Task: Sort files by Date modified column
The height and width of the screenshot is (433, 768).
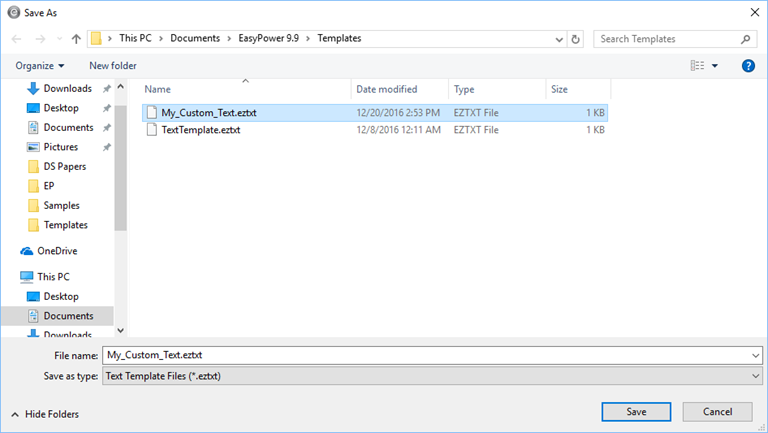Action: coord(386,90)
